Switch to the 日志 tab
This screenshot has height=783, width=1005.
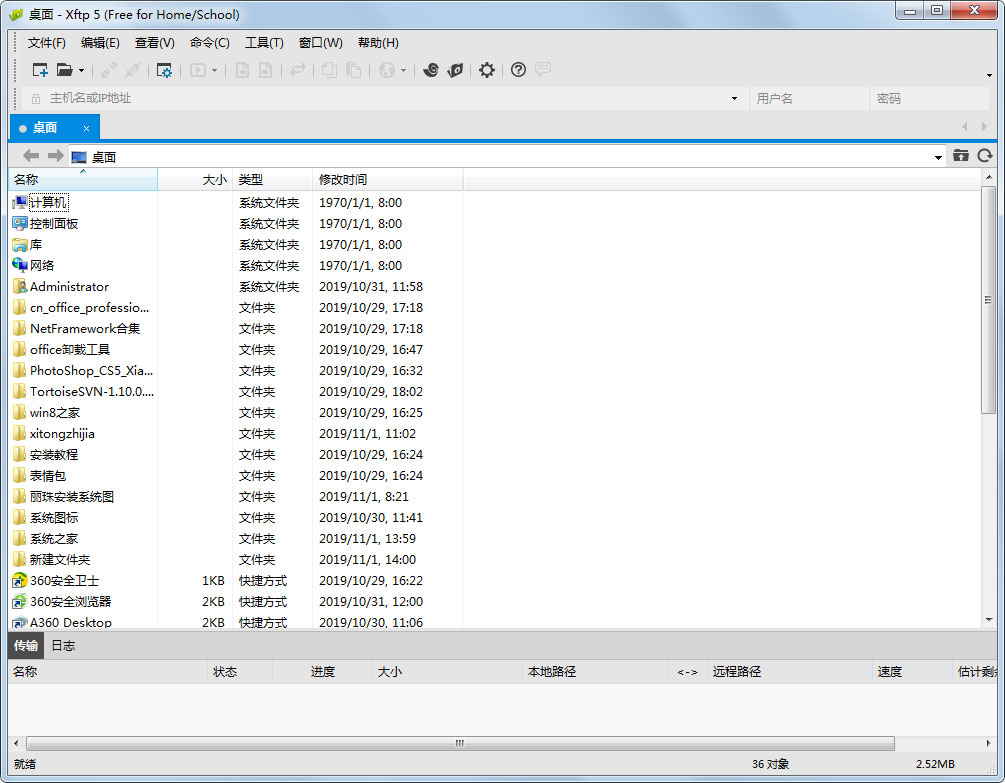[62, 645]
